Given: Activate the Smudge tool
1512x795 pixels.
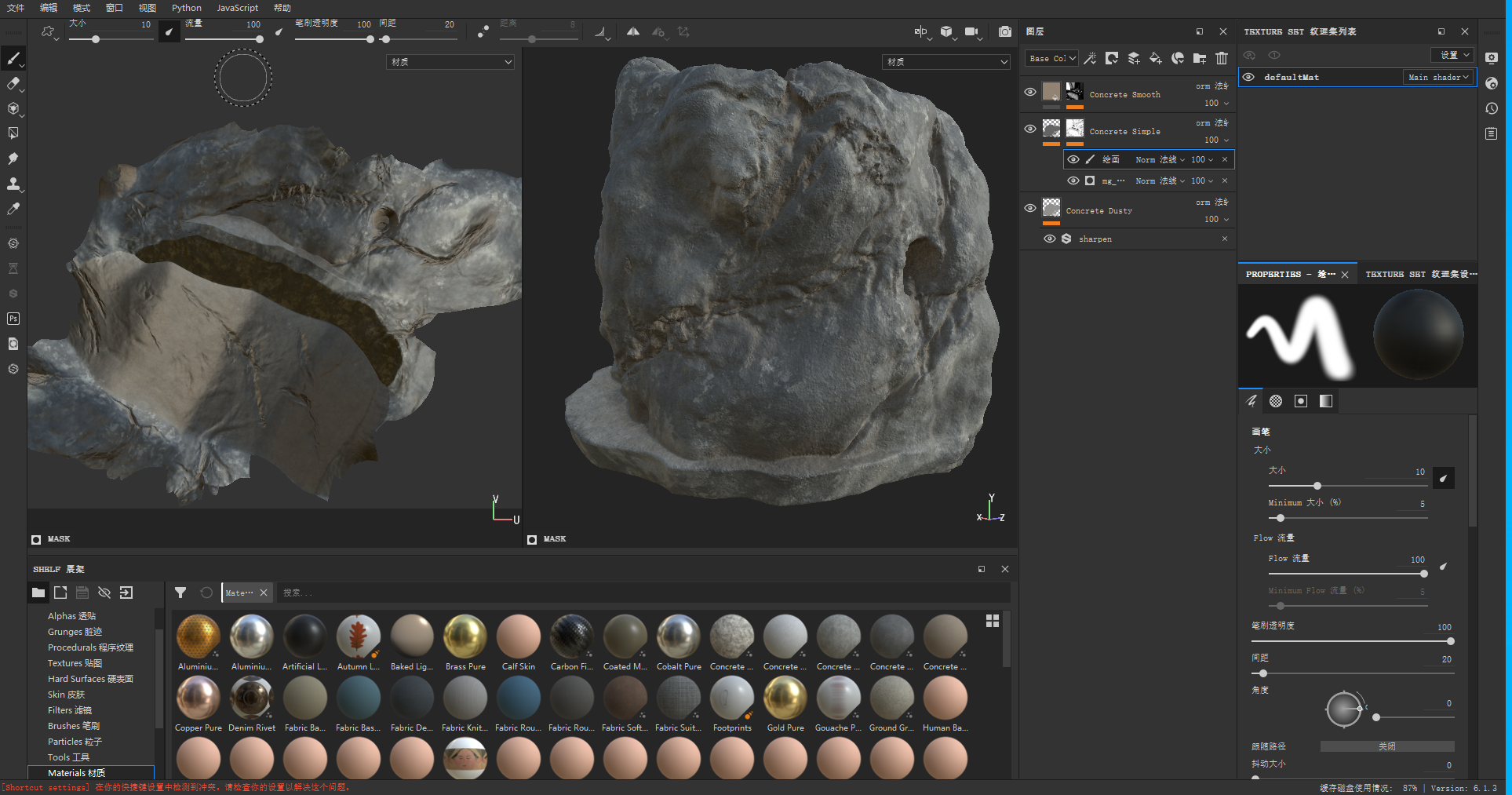Looking at the screenshot, I should [x=13, y=159].
